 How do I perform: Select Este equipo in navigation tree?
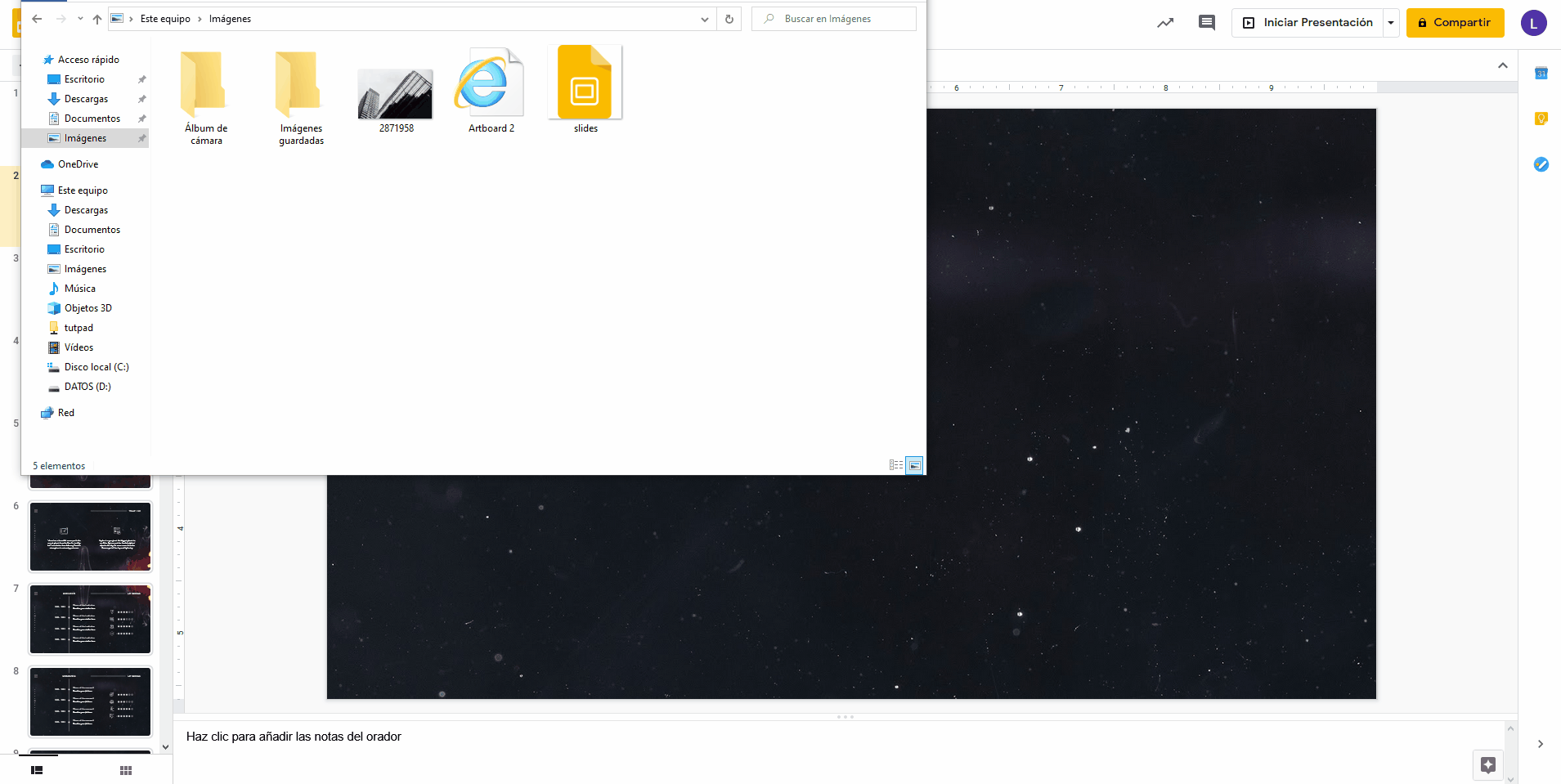click(x=83, y=190)
